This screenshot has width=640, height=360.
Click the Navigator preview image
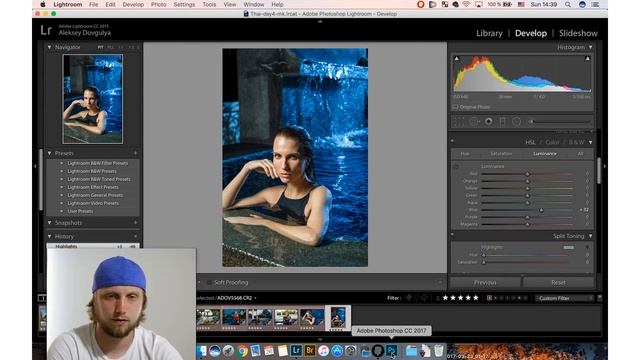pos(93,99)
